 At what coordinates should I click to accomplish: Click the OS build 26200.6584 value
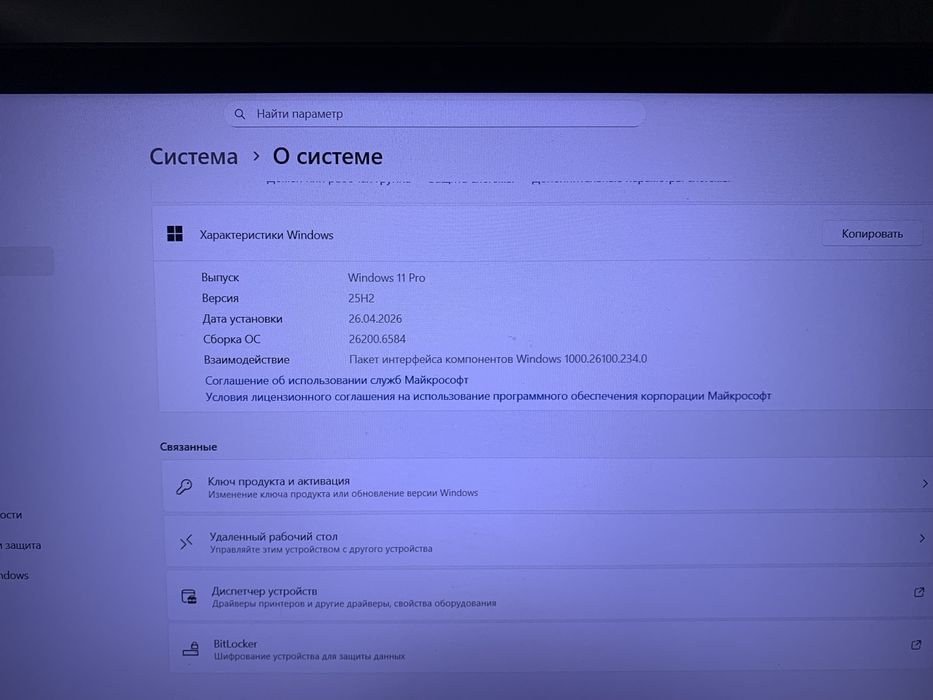tap(377, 339)
